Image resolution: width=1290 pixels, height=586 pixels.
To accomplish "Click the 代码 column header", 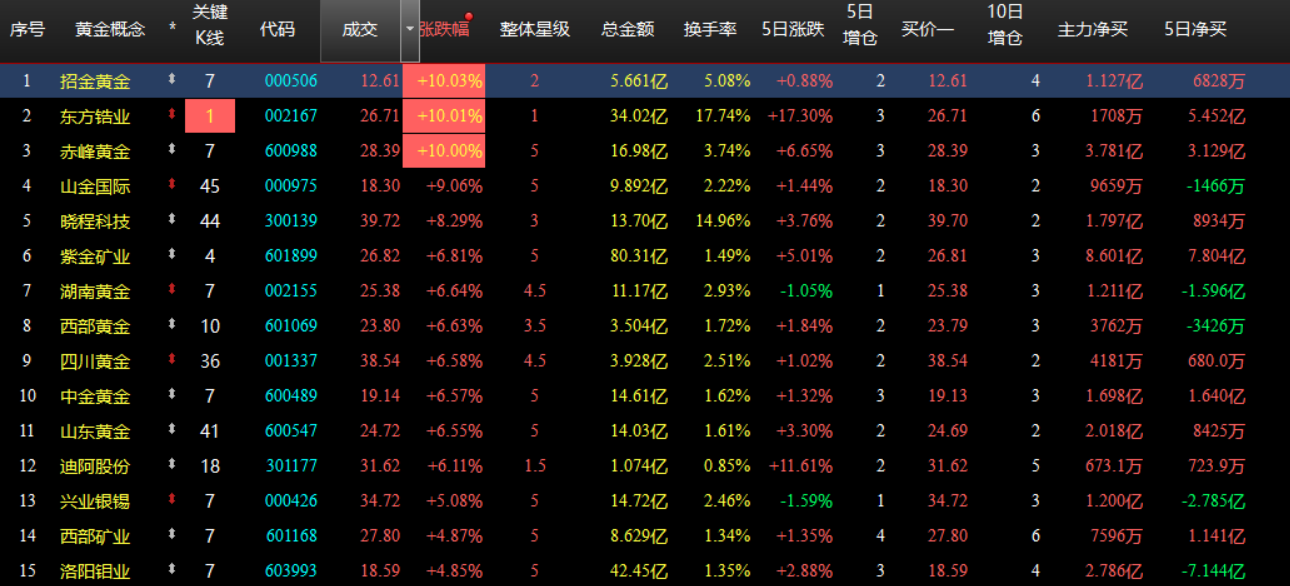I will 277,30.
